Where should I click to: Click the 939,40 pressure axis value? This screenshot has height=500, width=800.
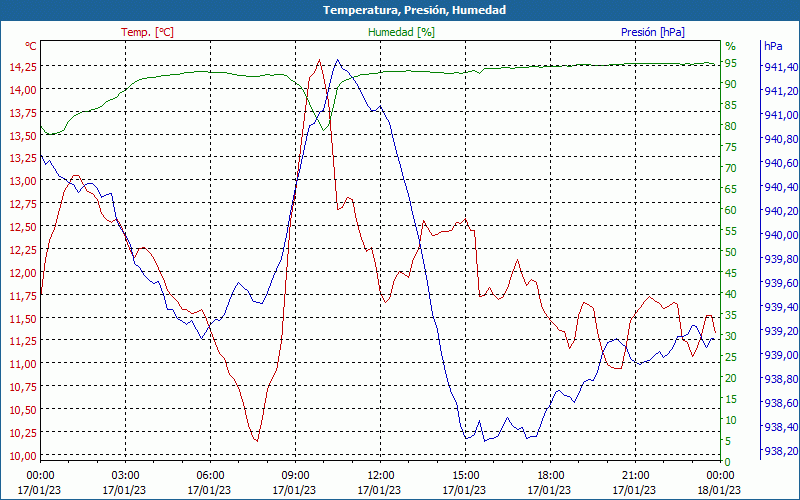pyautogui.click(x=781, y=307)
